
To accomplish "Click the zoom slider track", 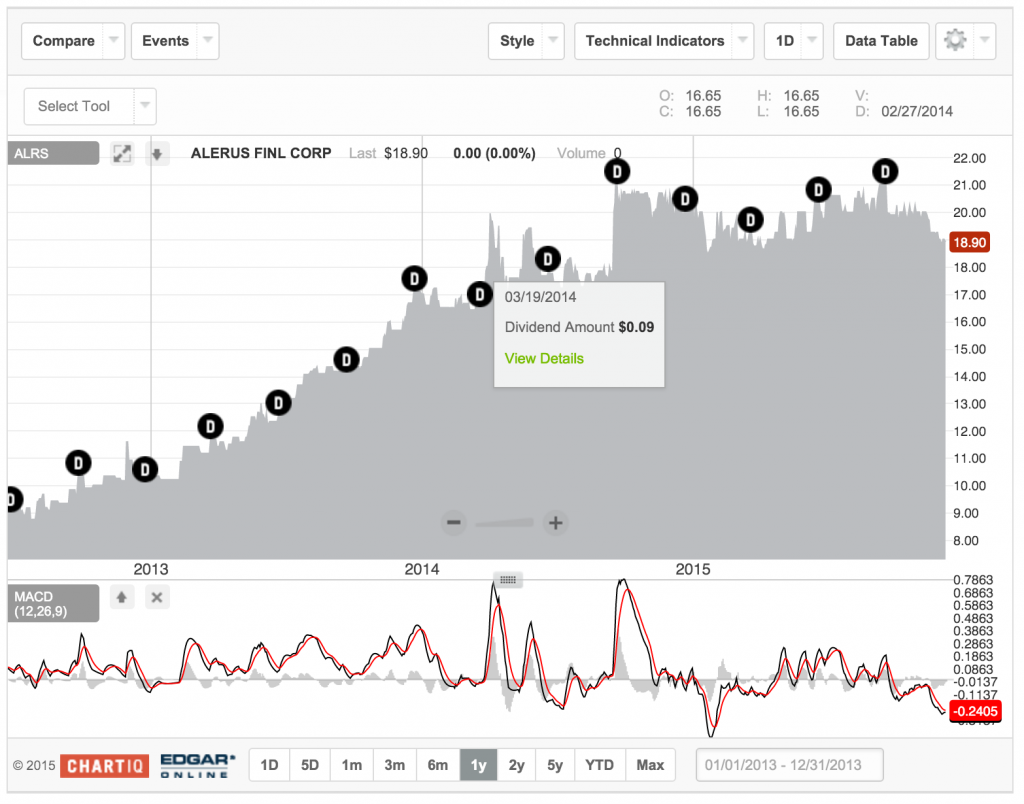I will [x=504, y=523].
